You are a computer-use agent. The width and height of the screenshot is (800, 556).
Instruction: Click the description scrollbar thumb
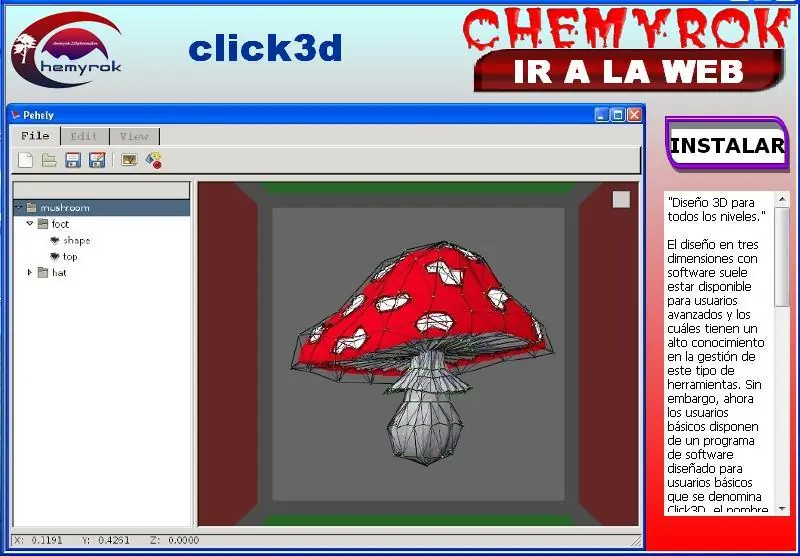click(x=782, y=257)
